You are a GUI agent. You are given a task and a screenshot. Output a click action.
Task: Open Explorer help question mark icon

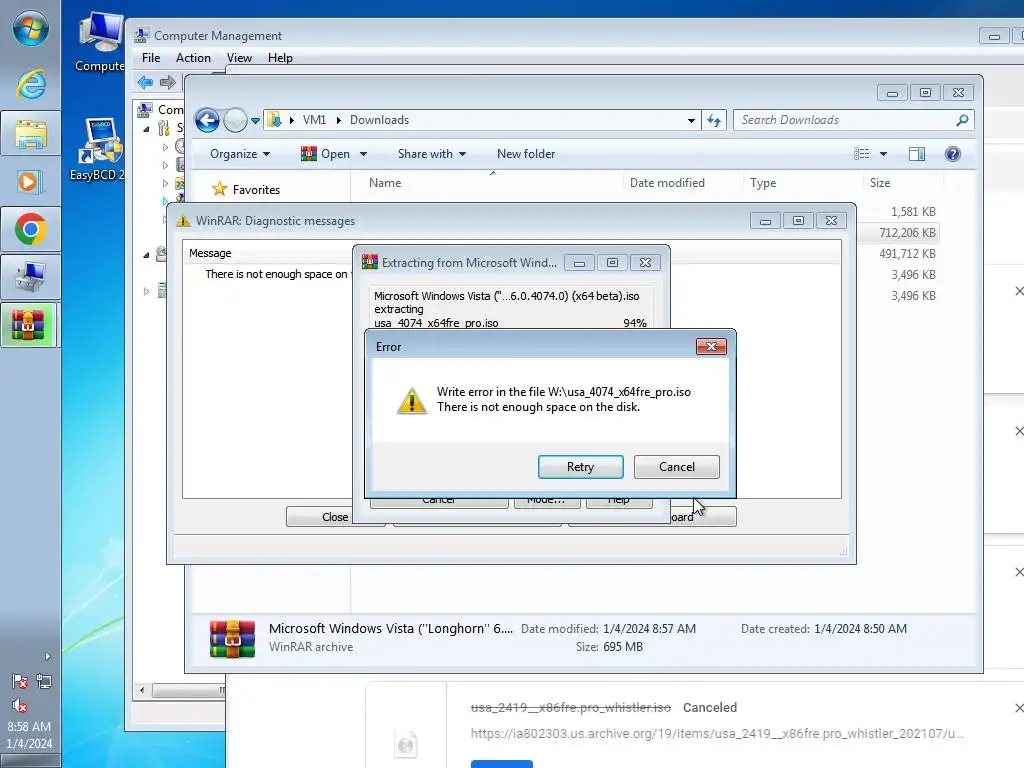tap(953, 154)
